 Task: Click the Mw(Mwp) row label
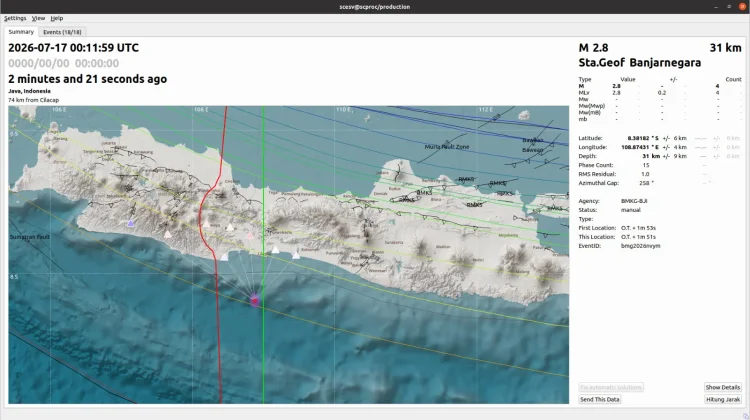[x=592, y=106]
